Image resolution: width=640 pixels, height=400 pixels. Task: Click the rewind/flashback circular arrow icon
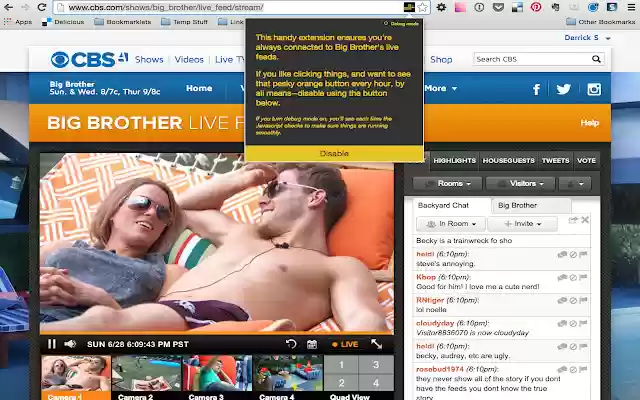click(291, 344)
